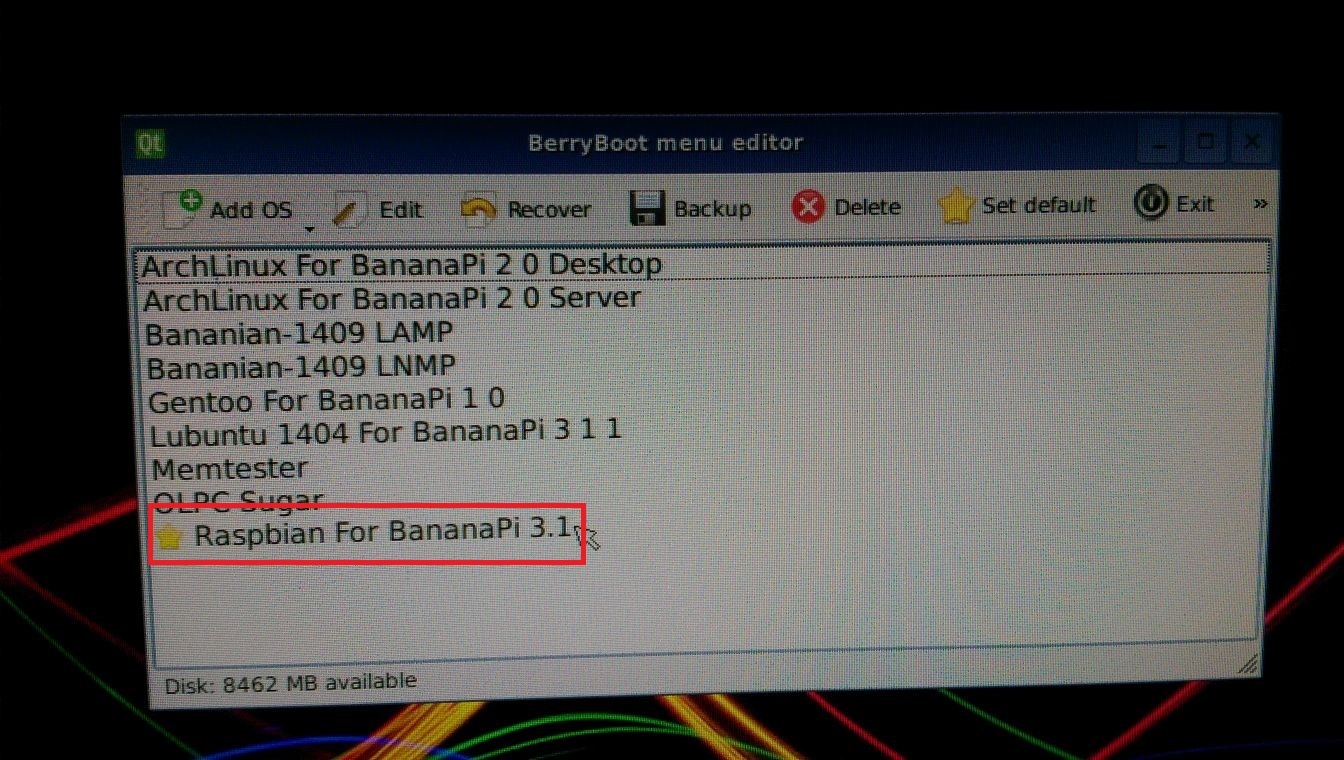The height and width of the screenshot is (760, 1344).
Task: Select Lubuntu 1404 For BananaPi entry
Action: [x=386, y=434]
